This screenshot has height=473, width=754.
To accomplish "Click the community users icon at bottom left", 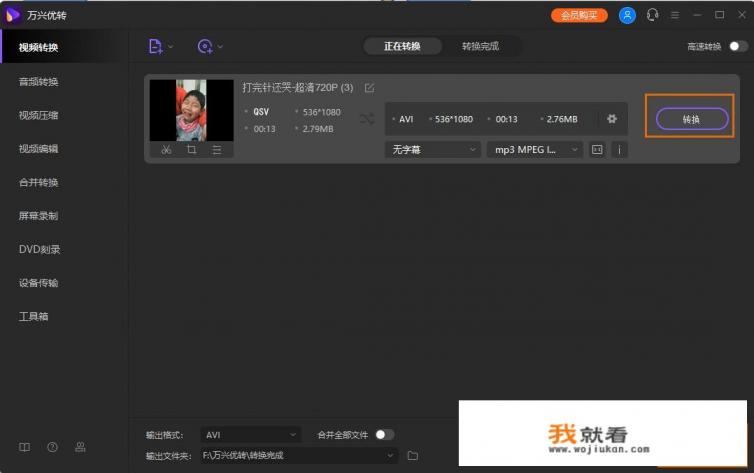I will (x=80, y=447).
